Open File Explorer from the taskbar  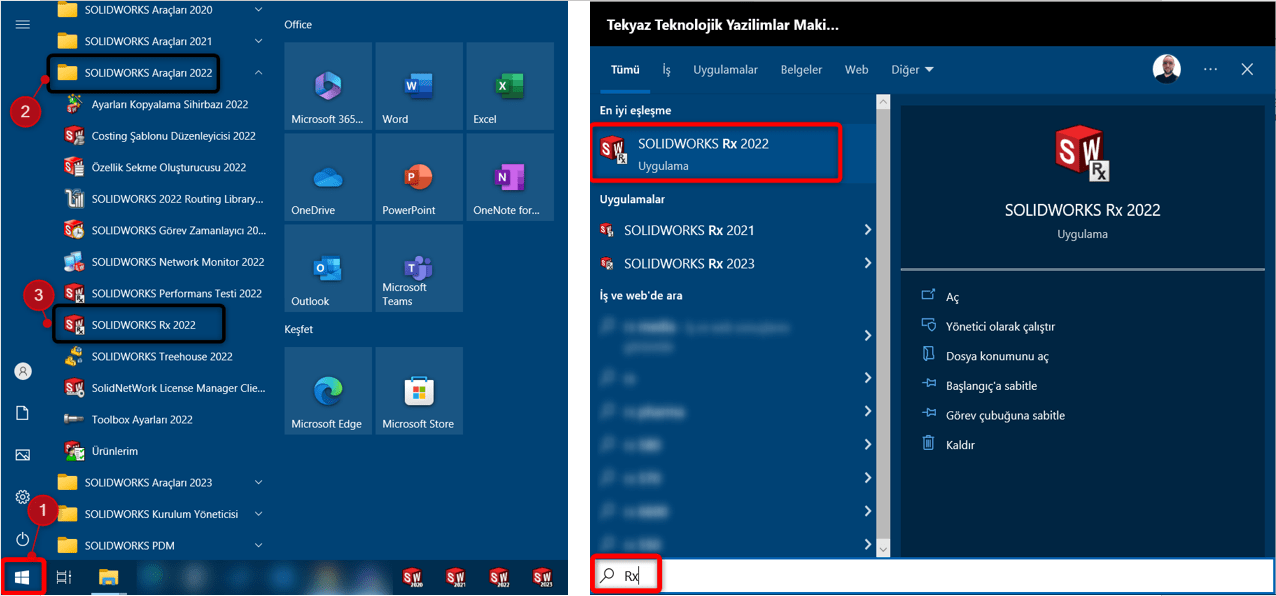pyautogui.click(x=108, y=577)
